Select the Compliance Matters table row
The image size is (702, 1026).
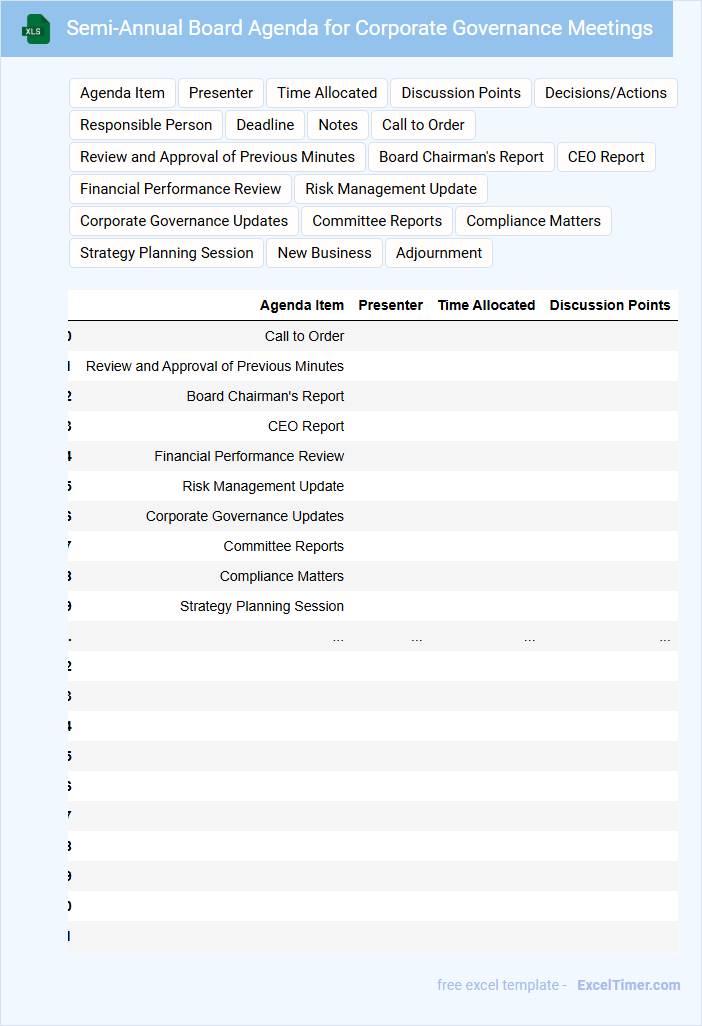pyautogui.click(x=282, y=576)
